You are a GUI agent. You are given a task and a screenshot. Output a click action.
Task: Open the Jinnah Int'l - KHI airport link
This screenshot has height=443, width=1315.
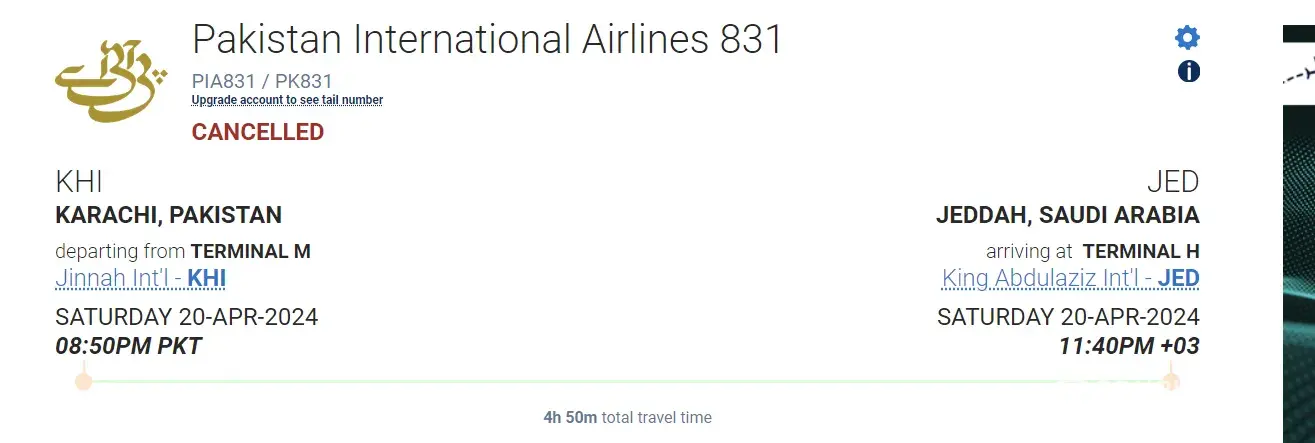pyautogui.click(x=147, y=278)
